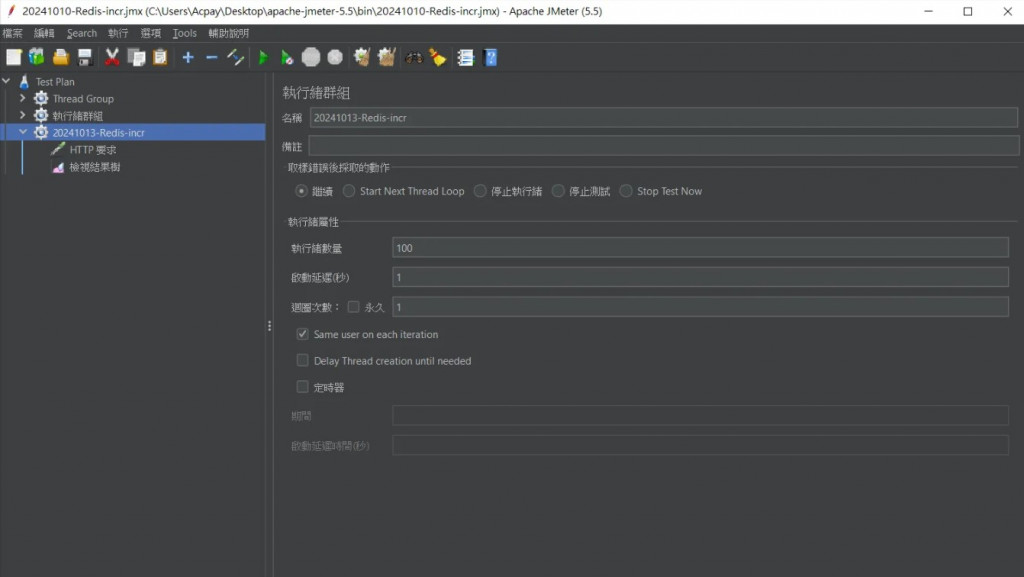This screenshot has height=577, width=1024.
Task: Click the Copy icon in toolbar
Action: (x=136, y=57)
